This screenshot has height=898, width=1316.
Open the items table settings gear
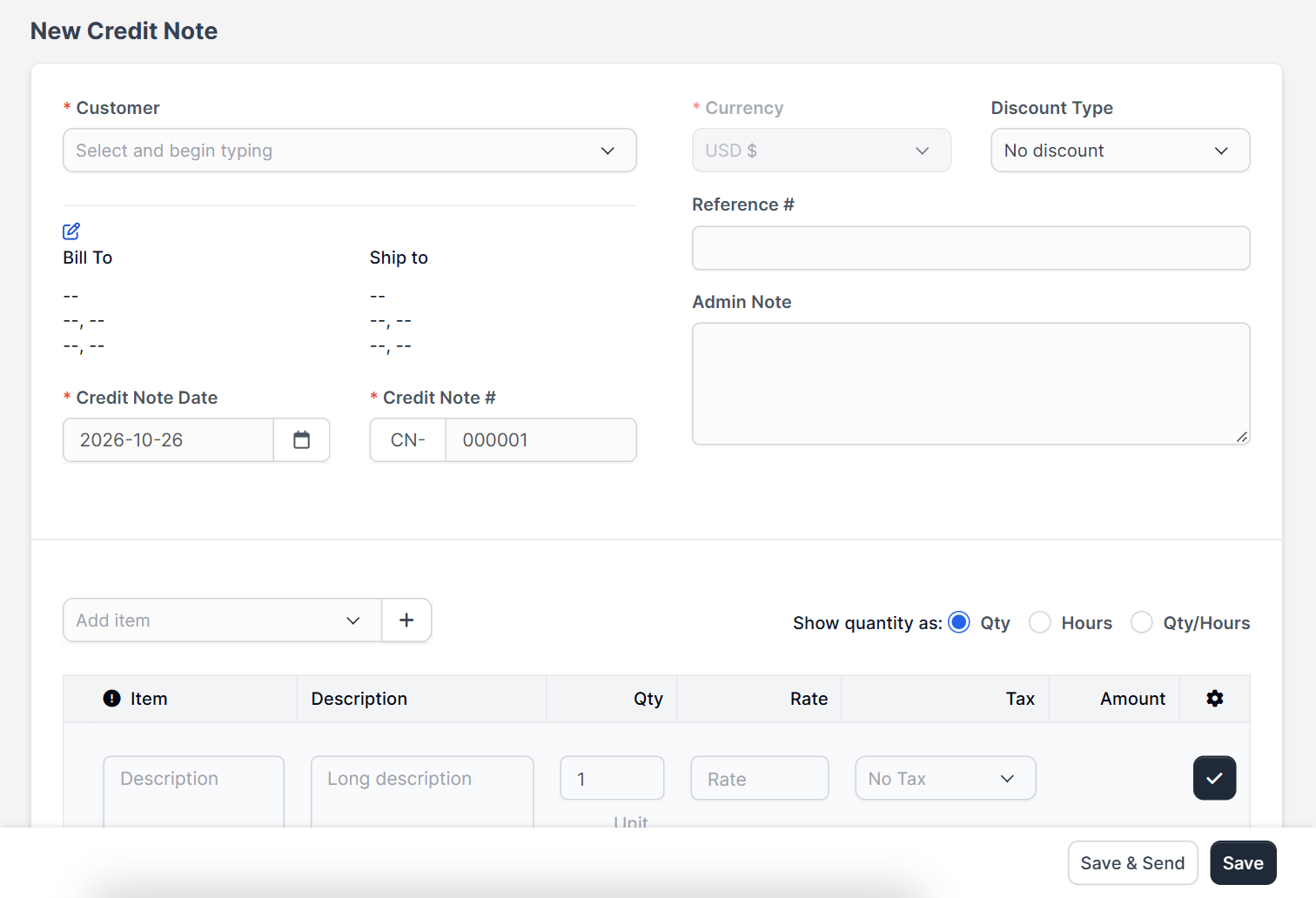(x=1215, y=698)
